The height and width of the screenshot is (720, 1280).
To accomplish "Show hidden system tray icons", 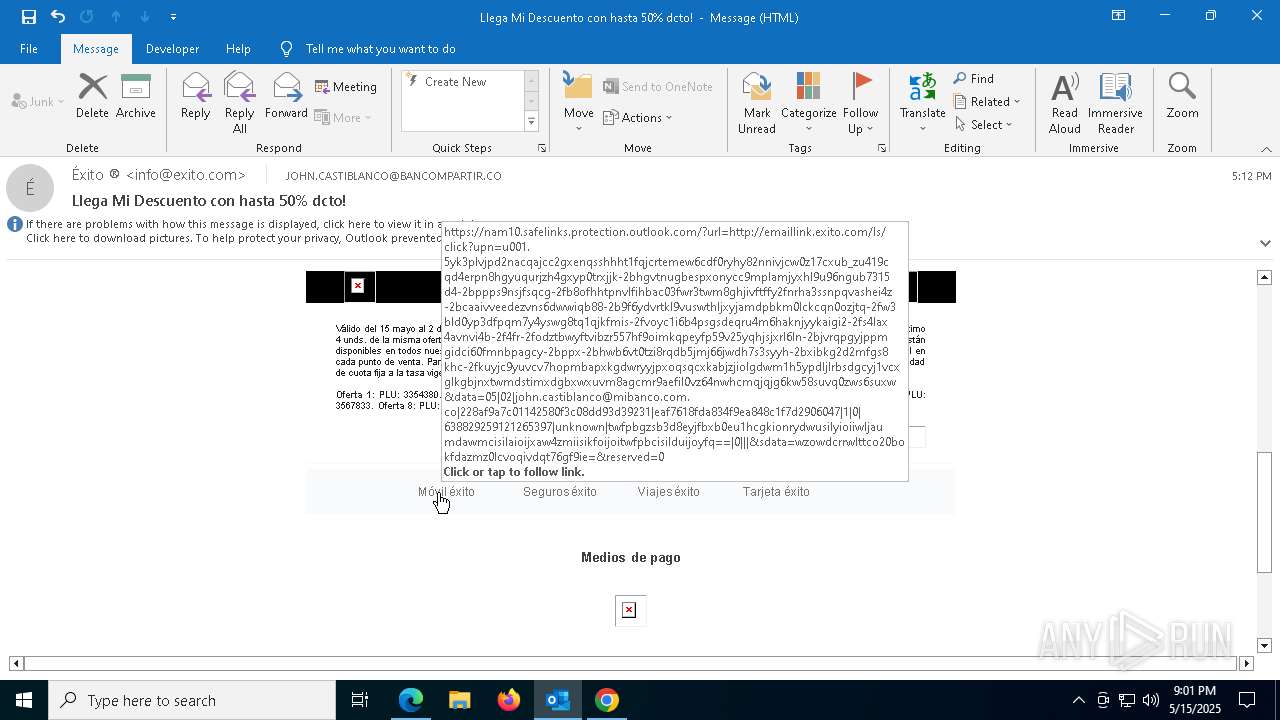I will [1078, 700].
